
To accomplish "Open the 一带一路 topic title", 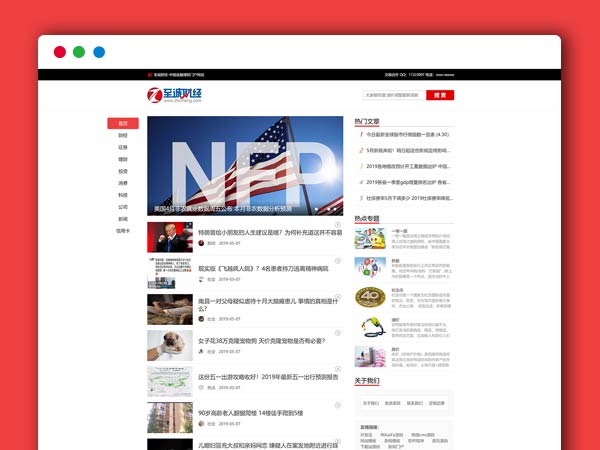I will [399, 231].
